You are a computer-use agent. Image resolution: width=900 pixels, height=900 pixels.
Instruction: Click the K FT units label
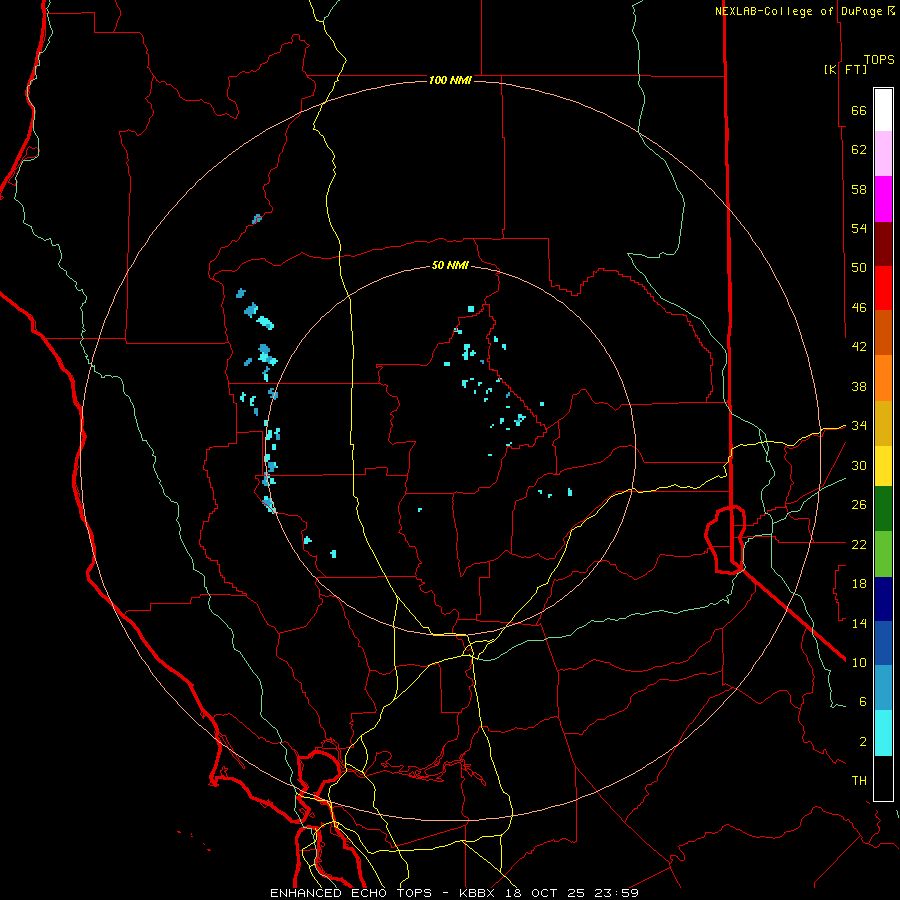point(845,69)
